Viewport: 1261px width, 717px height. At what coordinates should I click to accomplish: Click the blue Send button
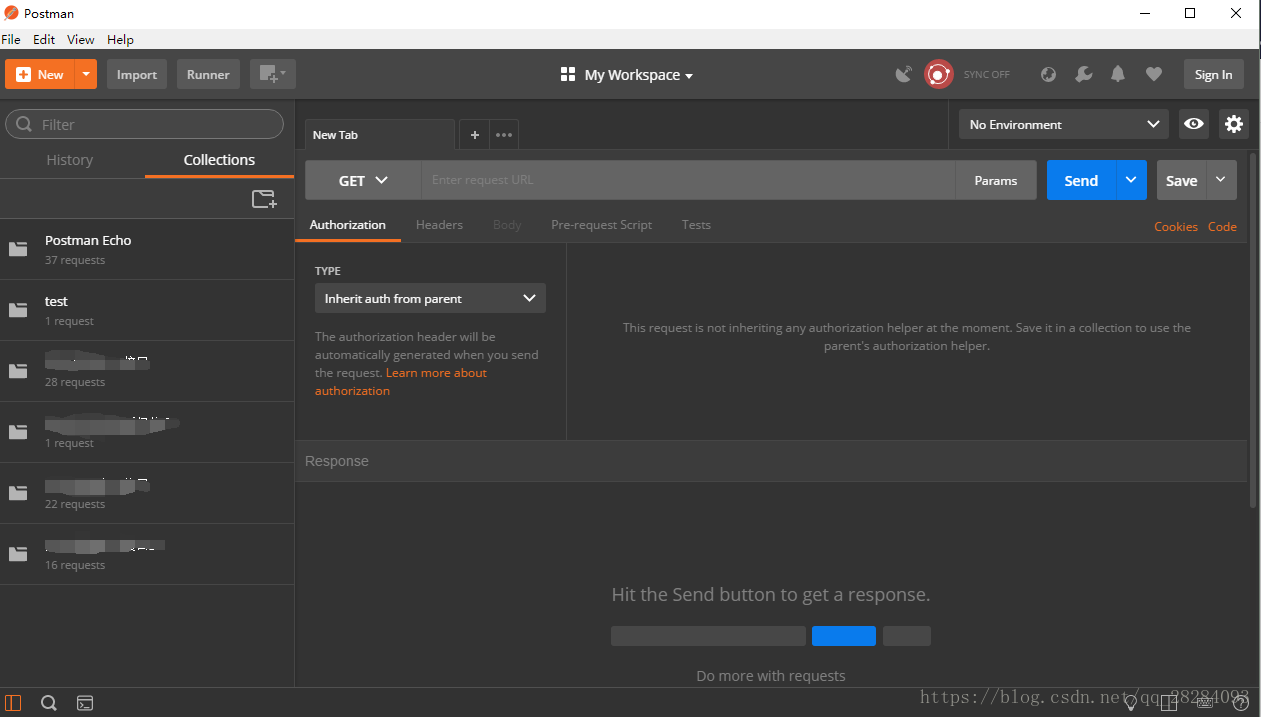click(x=1081, y=180)
